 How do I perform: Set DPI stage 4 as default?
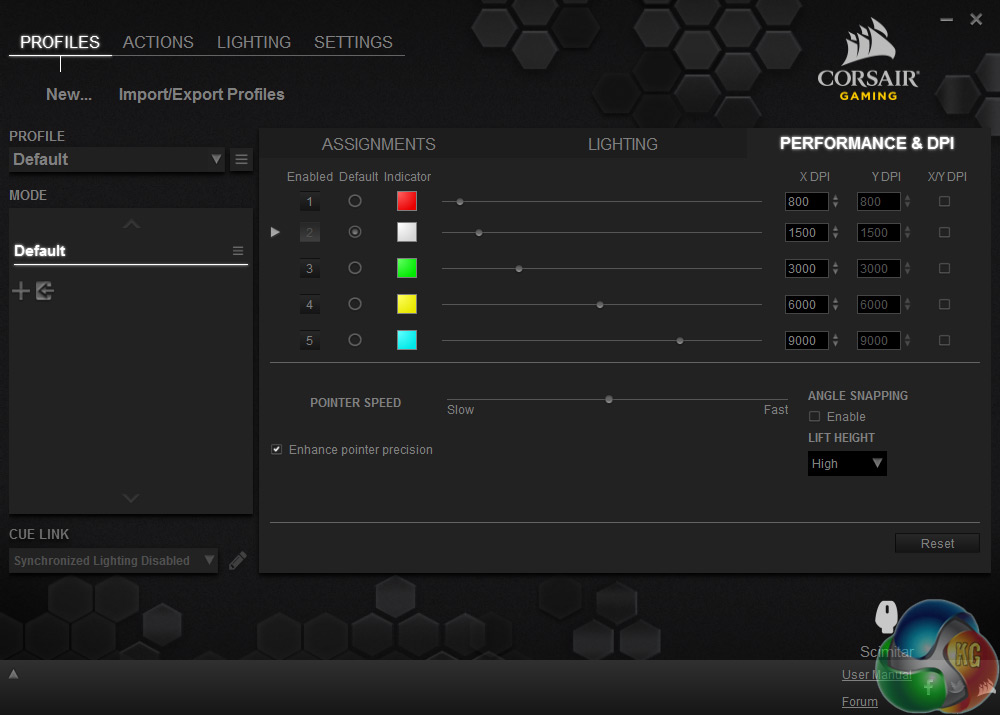click(355, 304)
